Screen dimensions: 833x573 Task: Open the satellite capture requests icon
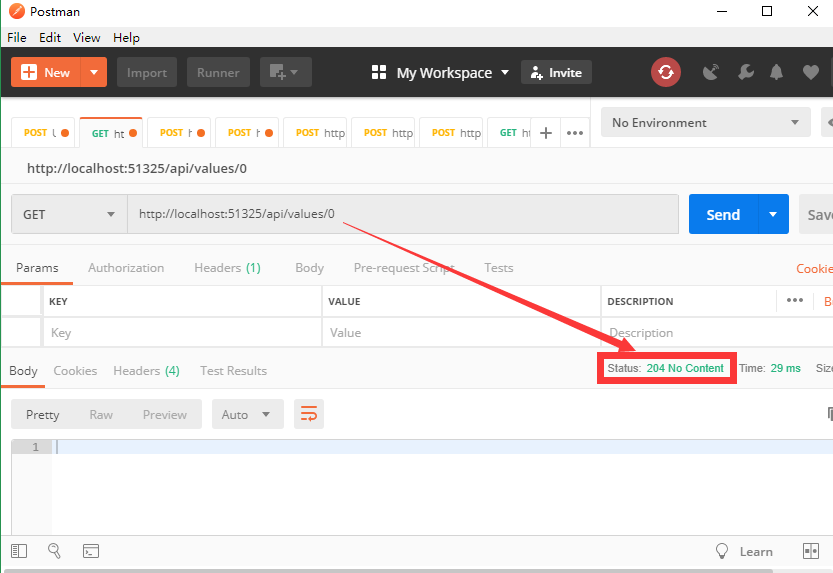(710, 72)
